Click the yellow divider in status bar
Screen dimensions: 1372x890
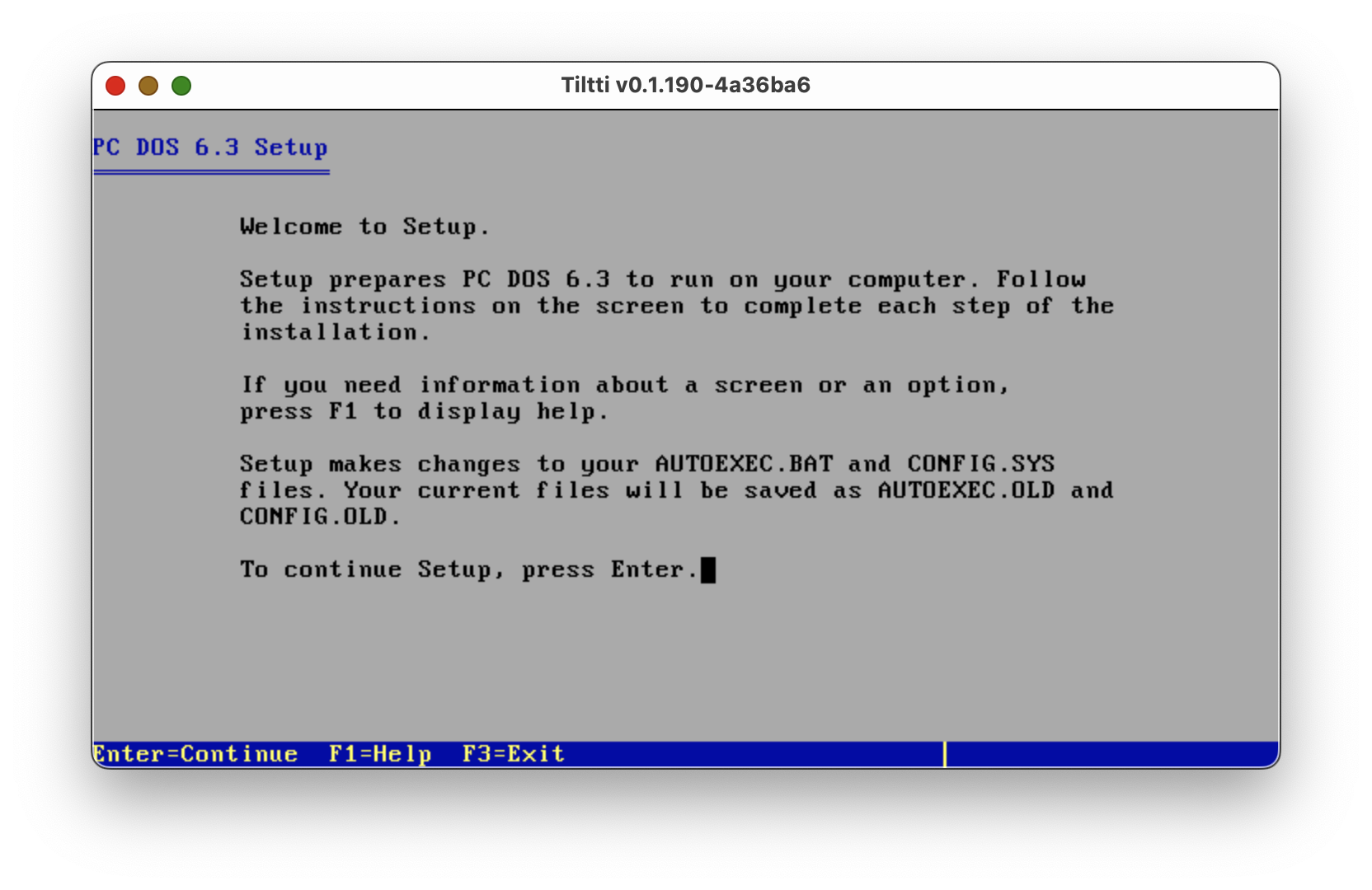coord(945,754)
